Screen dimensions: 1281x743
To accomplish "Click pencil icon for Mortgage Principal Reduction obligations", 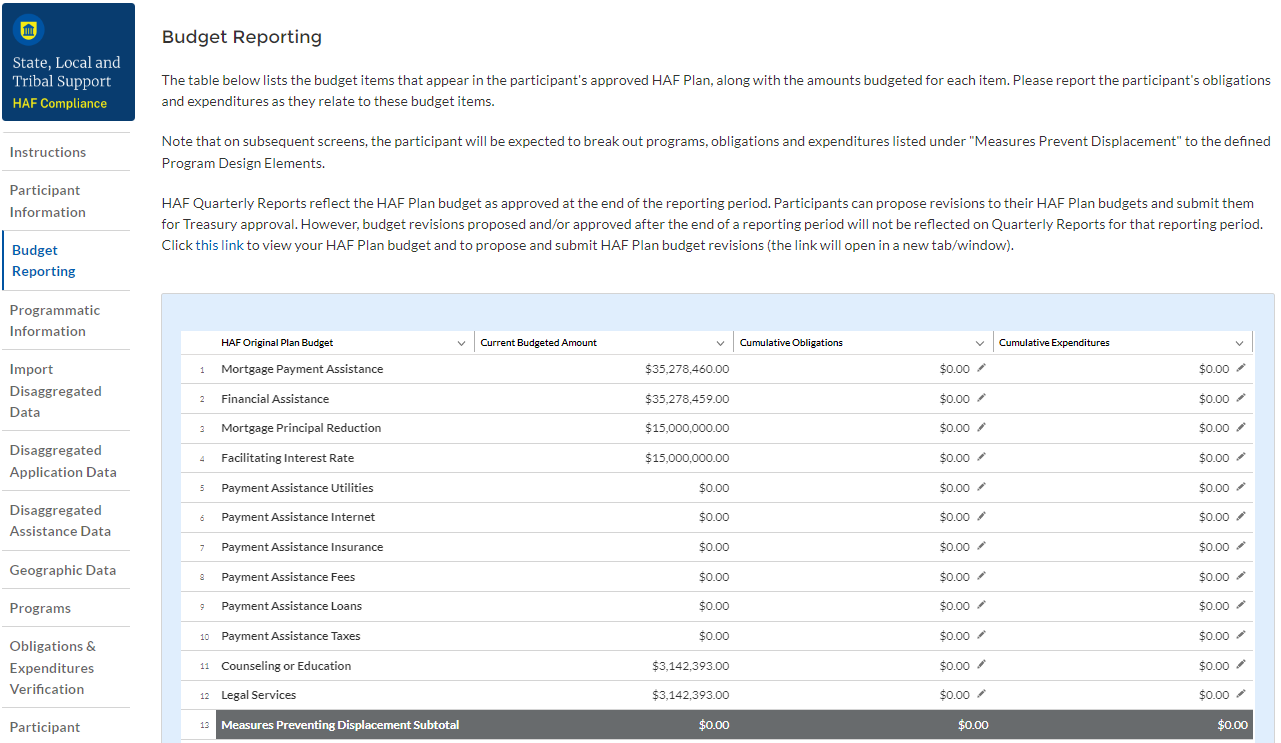I will point(981,428).
